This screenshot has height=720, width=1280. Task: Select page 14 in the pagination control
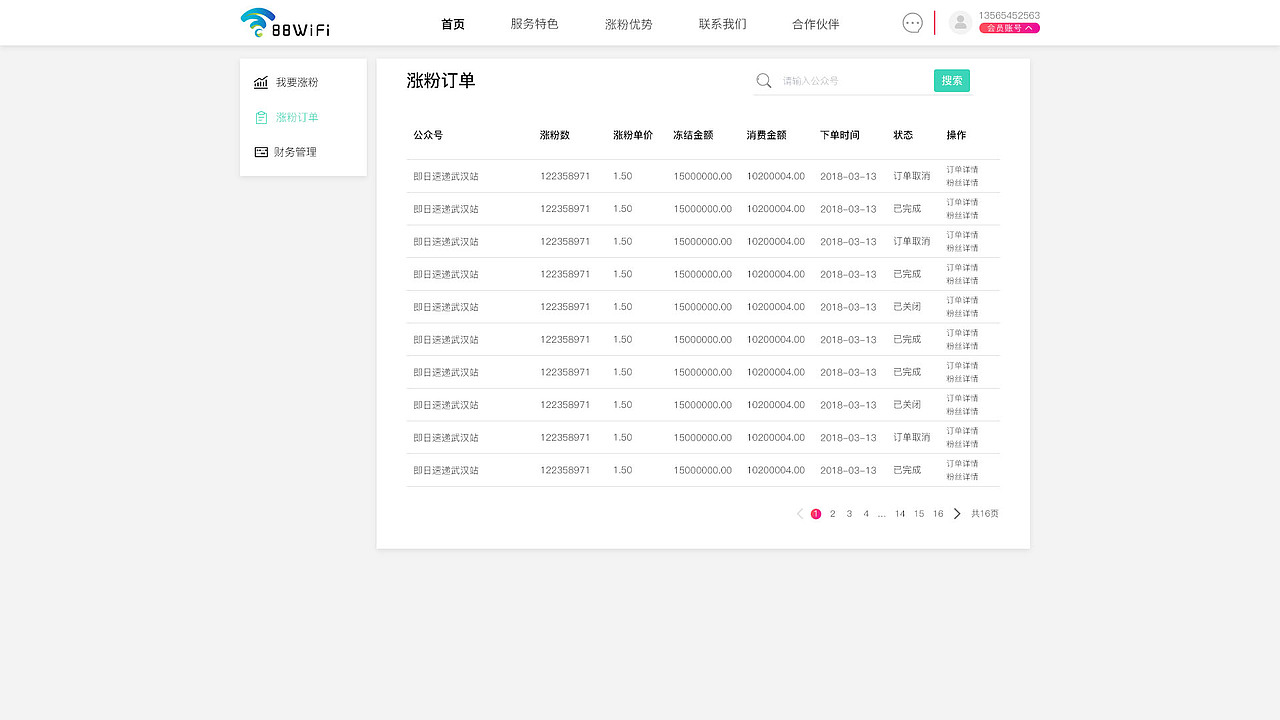click(899, 513)
